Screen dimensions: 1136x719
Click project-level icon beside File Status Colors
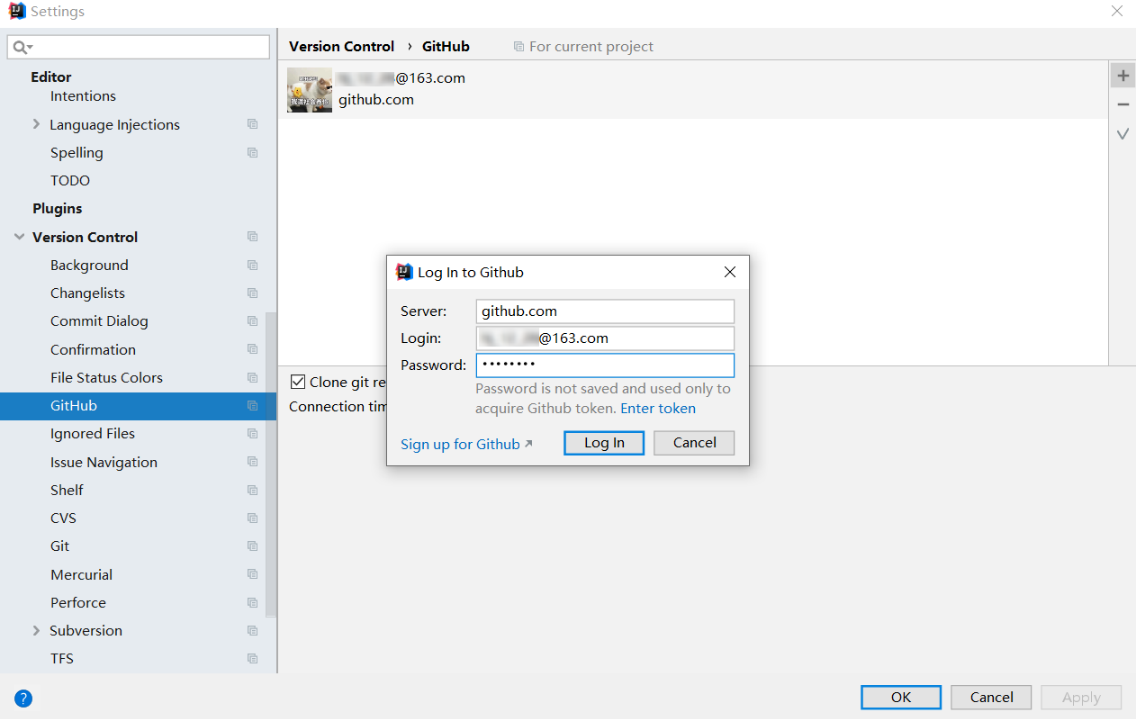pos(252,377)
